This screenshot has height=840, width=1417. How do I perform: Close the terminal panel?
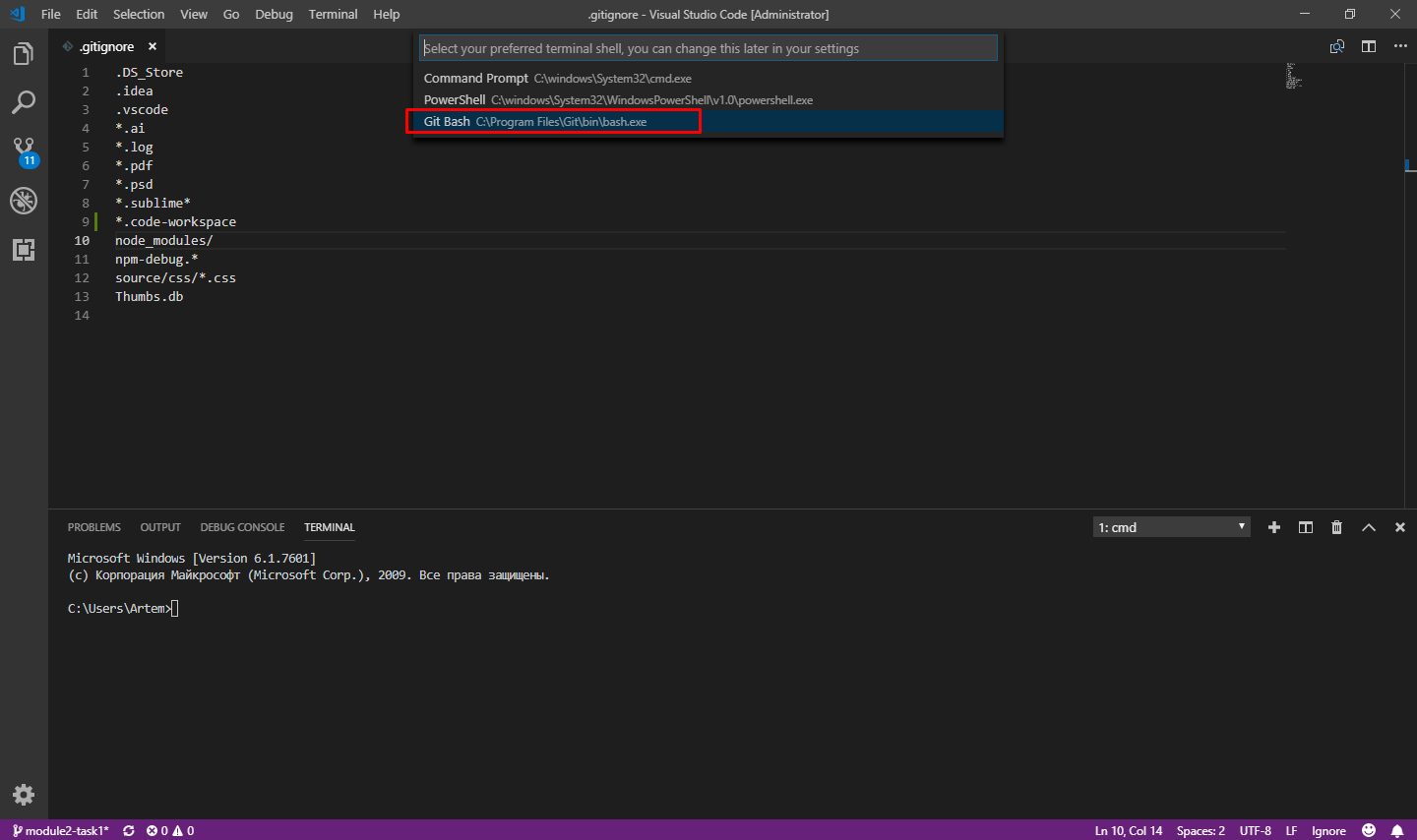(1400, 527)
